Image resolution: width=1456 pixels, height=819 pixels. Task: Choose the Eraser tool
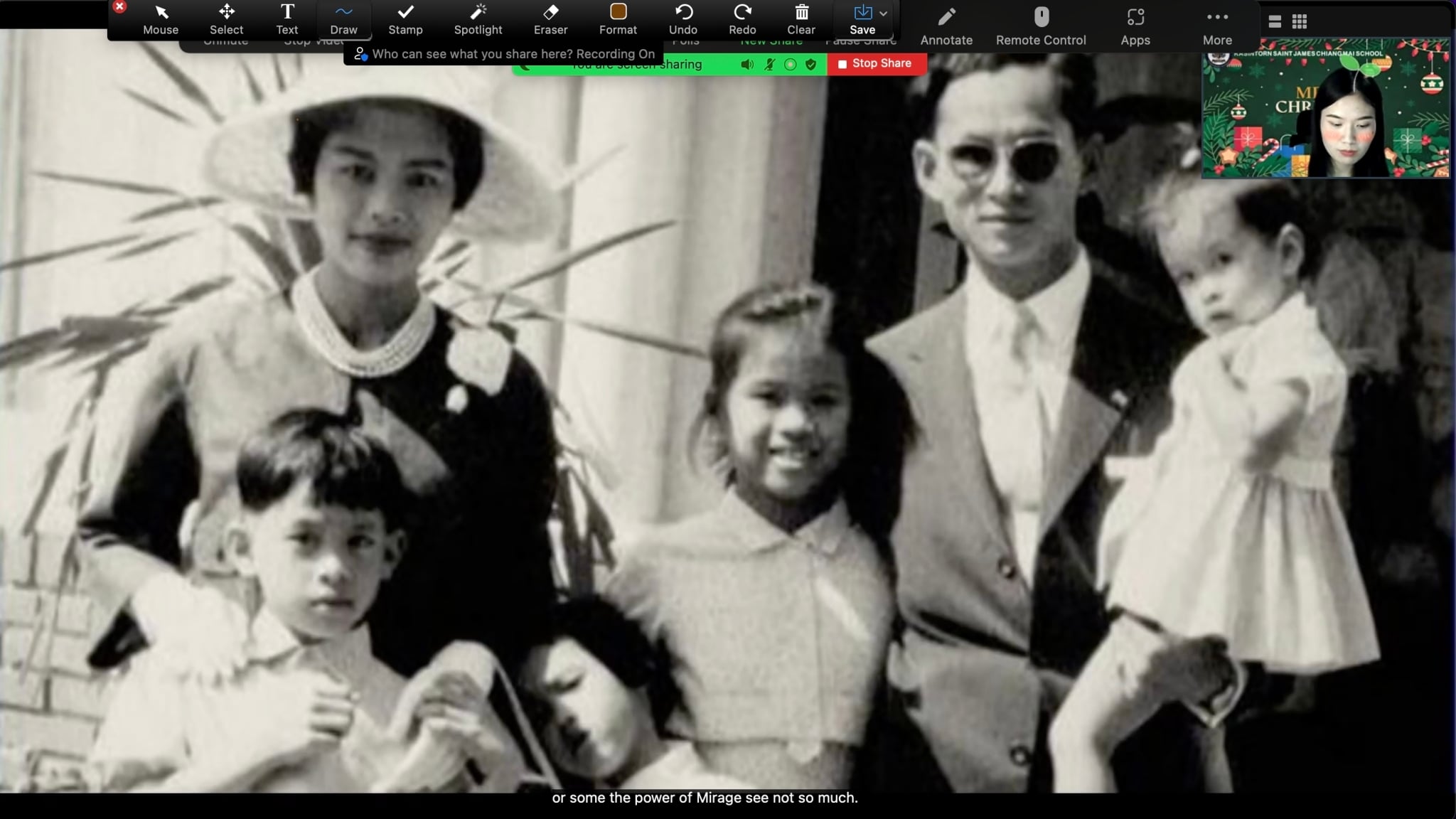(x=550, y=19)
